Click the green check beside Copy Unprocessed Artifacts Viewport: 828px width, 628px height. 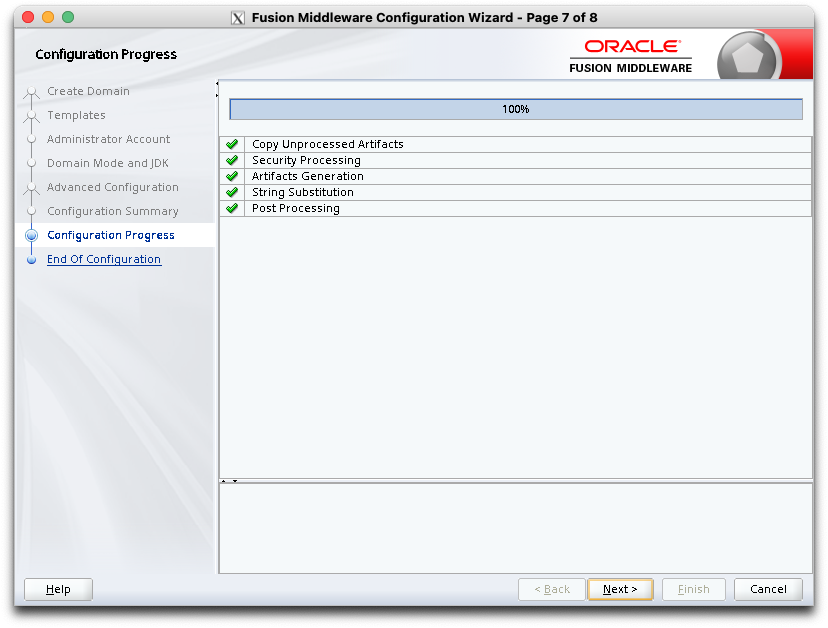click(232, 144)
